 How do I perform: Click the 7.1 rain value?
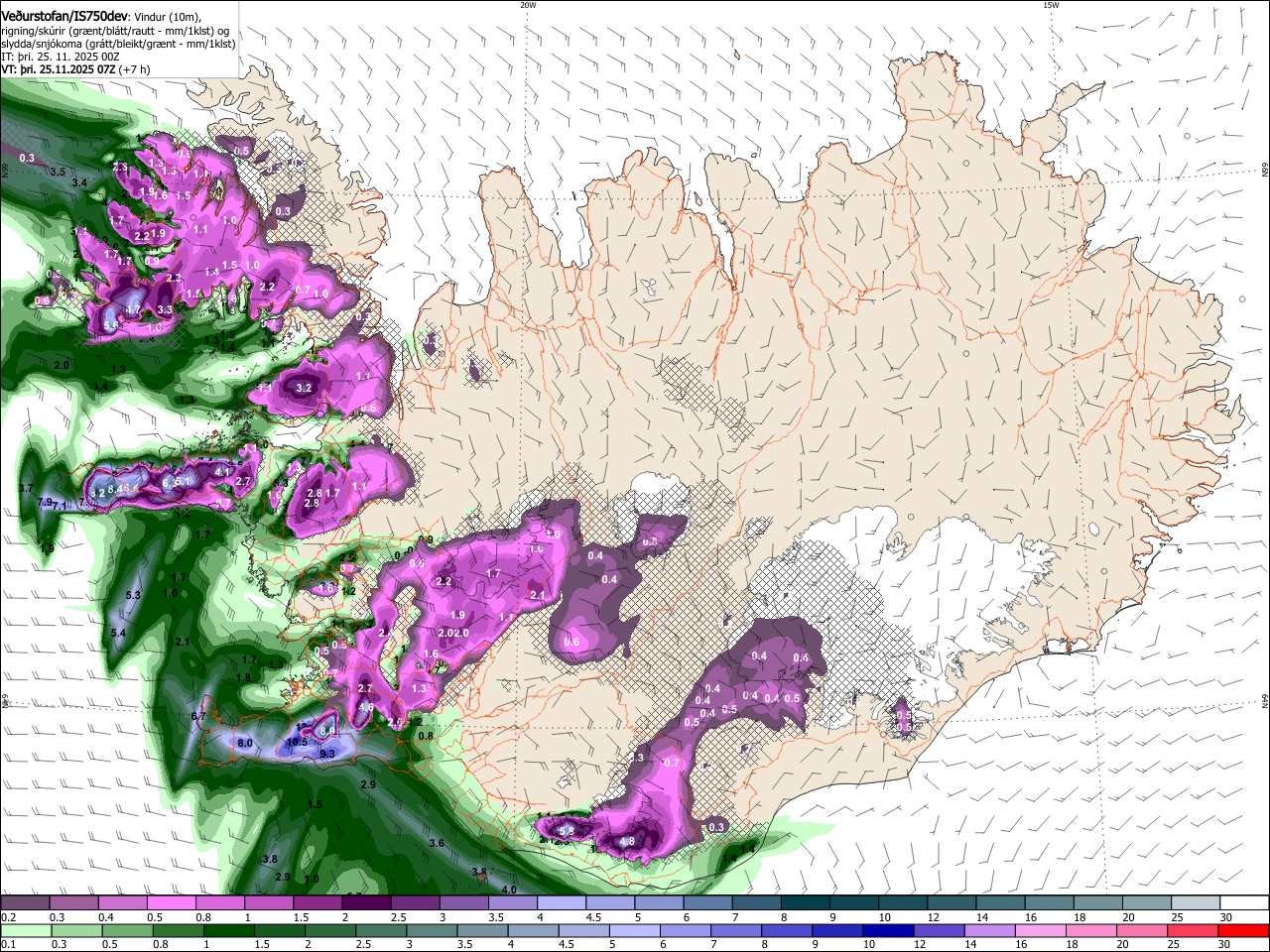[x=60, y=507]
